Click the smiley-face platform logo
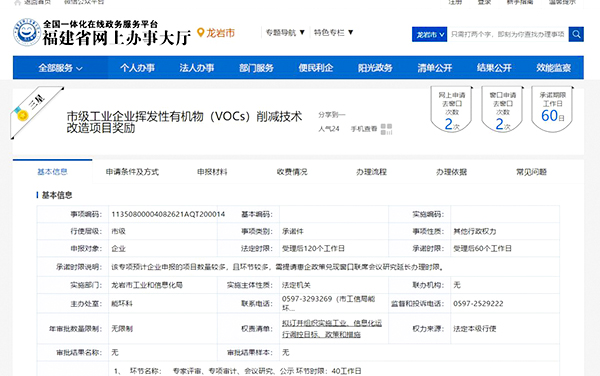600x376 pixels. (x=27, y=32)
